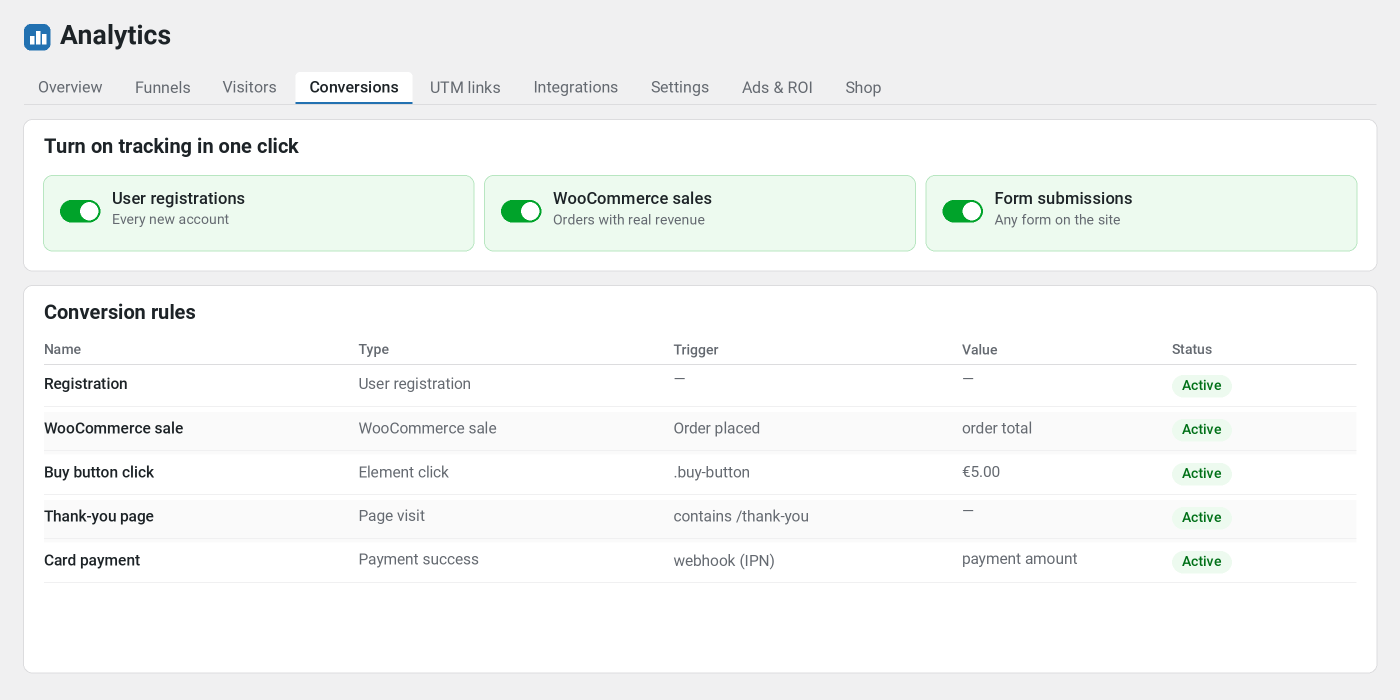Switch to the Funnels tab
This screenshot has height=700, width=1400.
pyautogui.click(x=163, y=87)
